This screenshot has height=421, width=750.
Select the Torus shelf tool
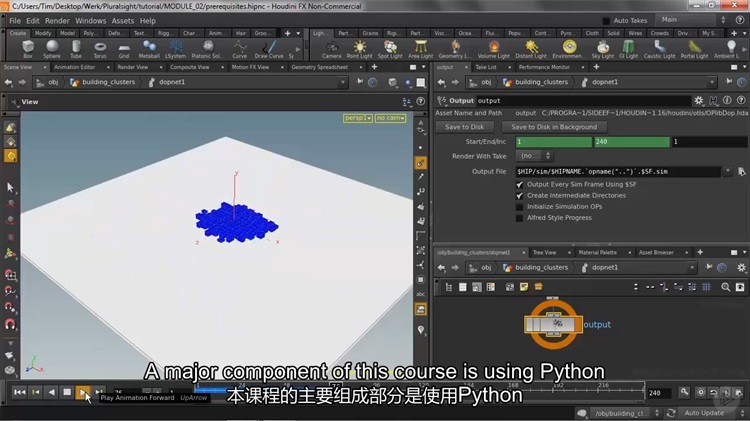tap(100, 49)
